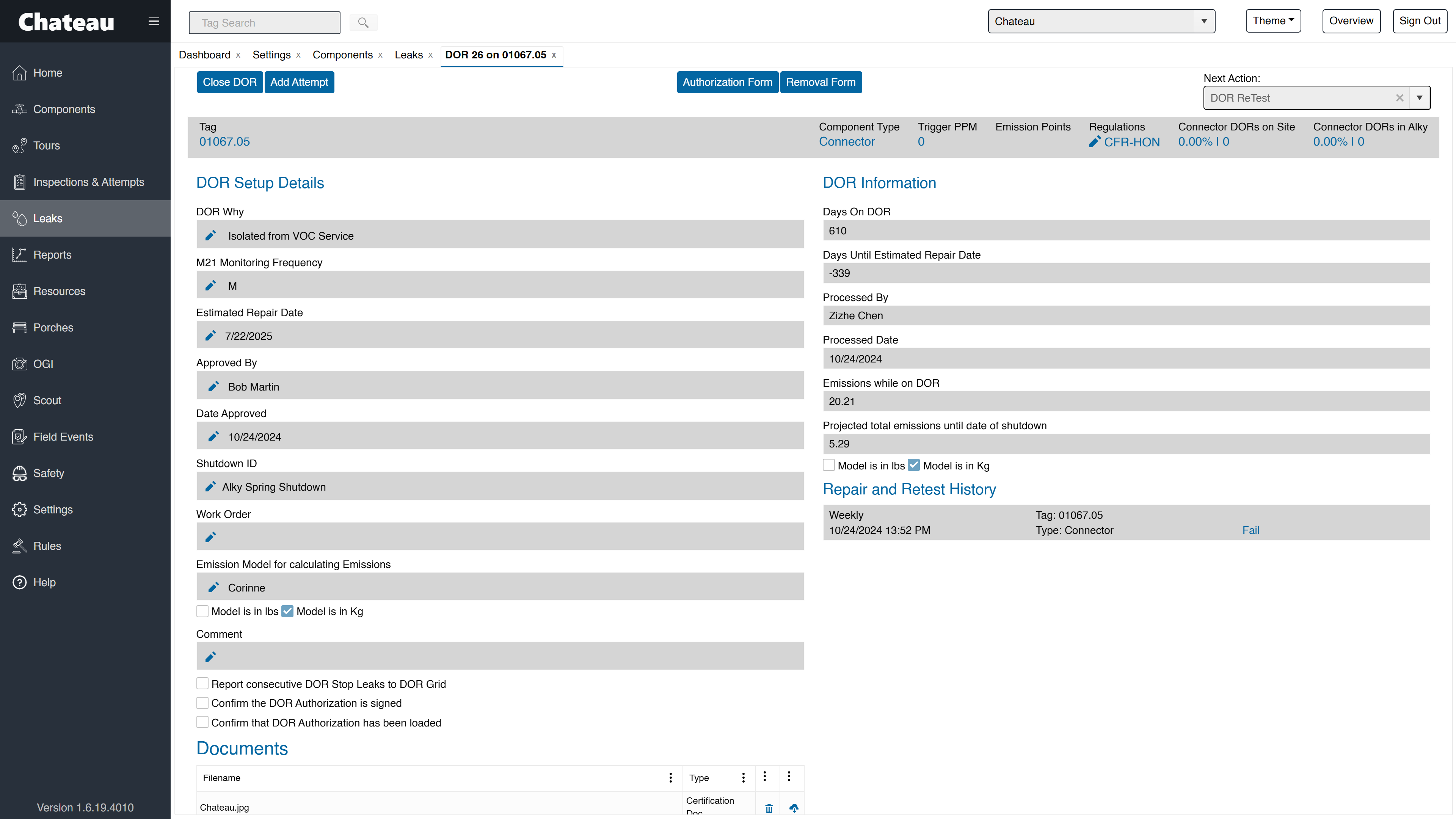Edit Regulations using the CFR-HON pencil icon
This screenshot has height=819, width=1456.
point(1095,141)
